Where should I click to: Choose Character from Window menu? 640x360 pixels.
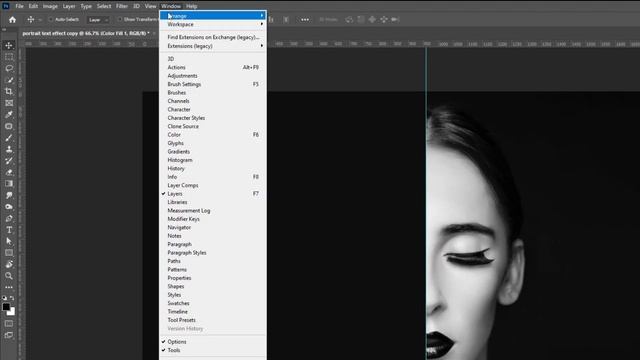pos(213,109)
